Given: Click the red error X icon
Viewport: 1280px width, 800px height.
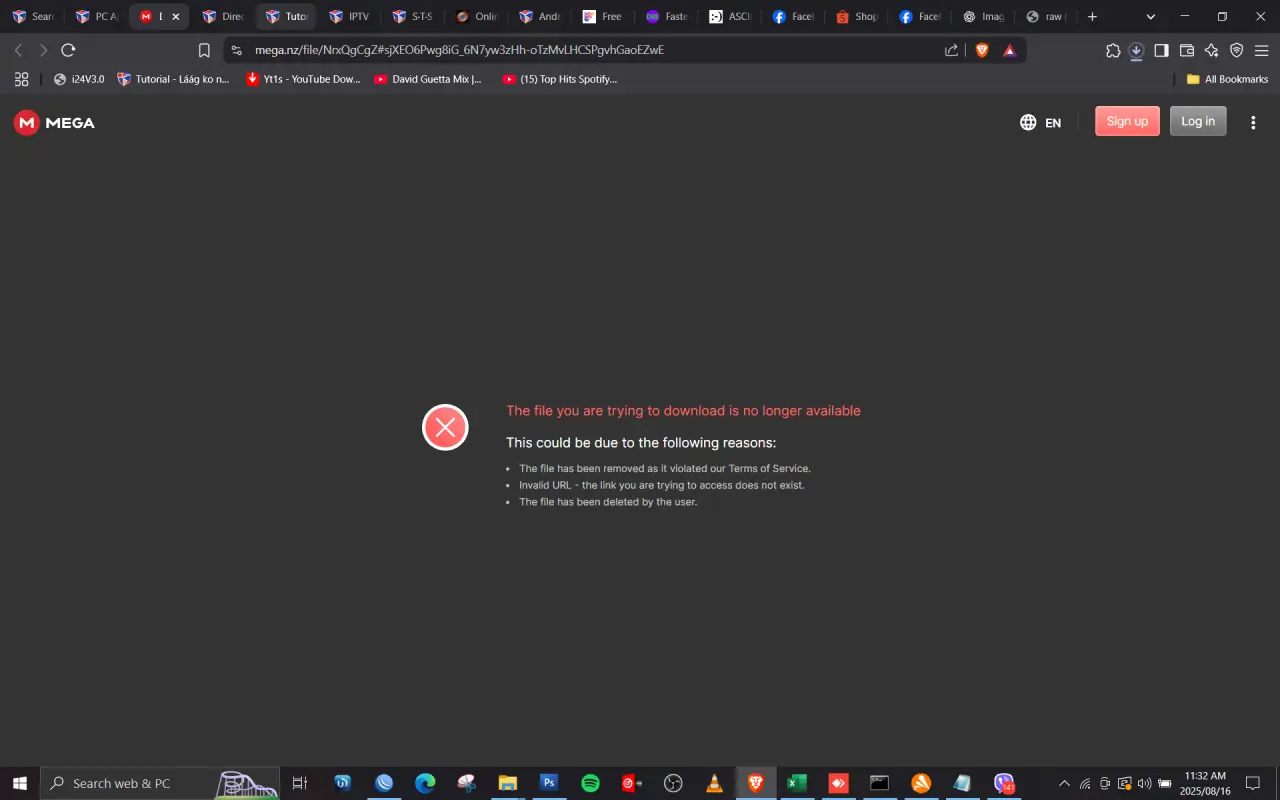Looking at the screenshot, I should [445, 427].
